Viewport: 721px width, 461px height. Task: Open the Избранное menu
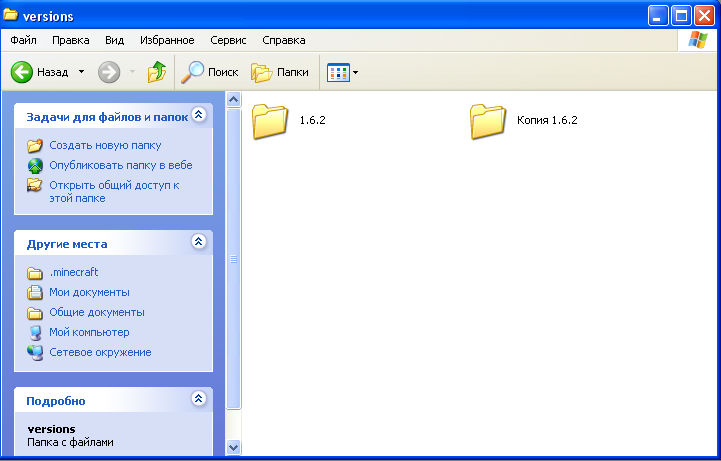tap(167, 40)
